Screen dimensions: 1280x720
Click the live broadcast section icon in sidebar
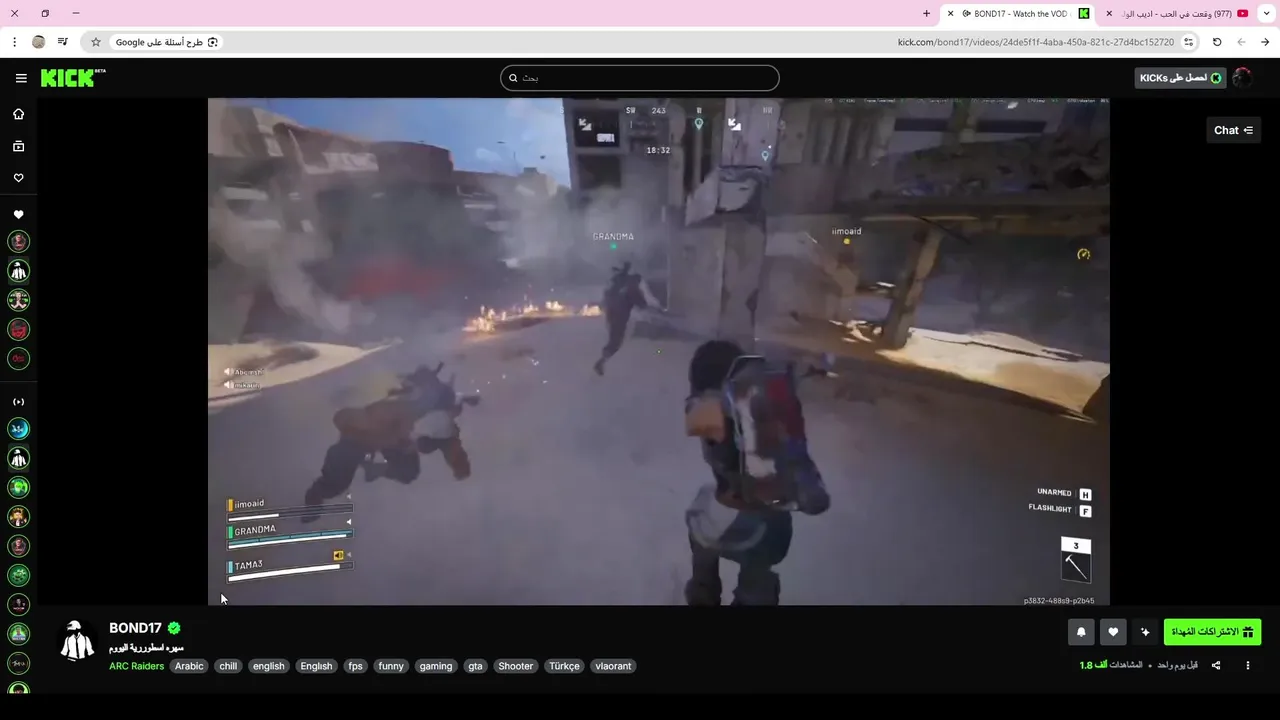tap(18, 402)
